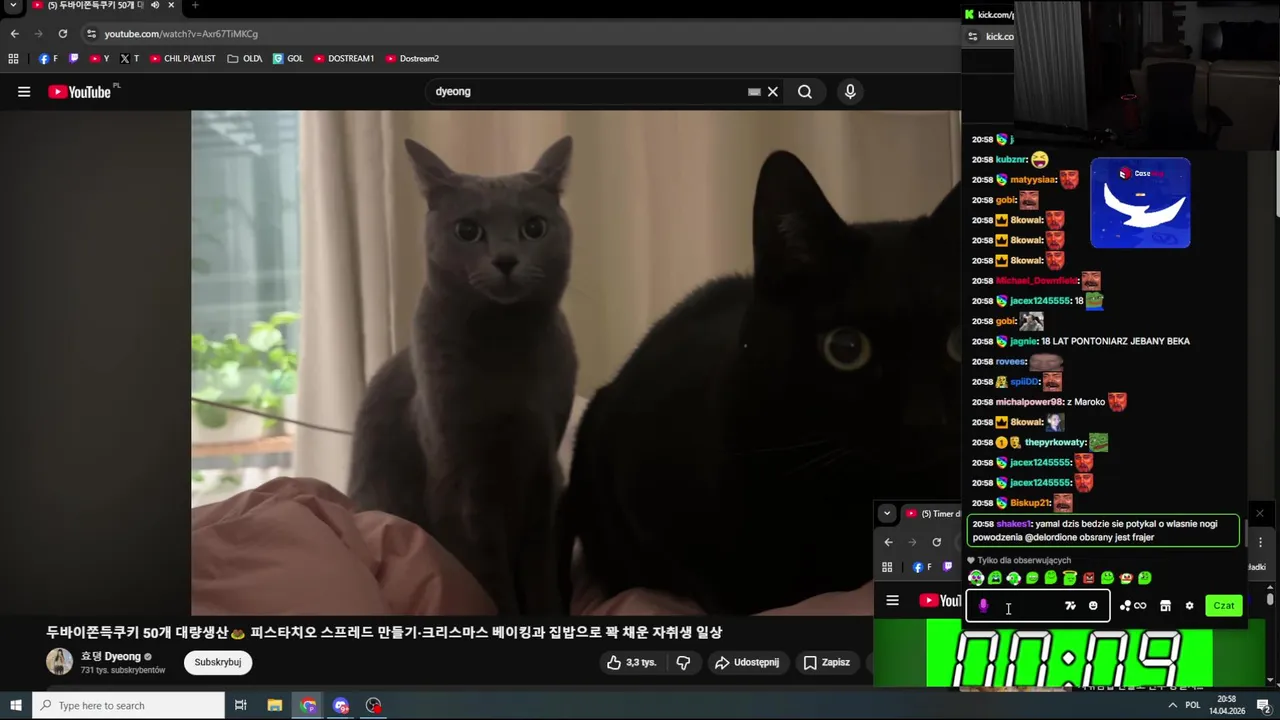This screenshot has width=1280, height=720.
Task: Open the YouTube guide hamburger menu
Action: pos(24,92)
